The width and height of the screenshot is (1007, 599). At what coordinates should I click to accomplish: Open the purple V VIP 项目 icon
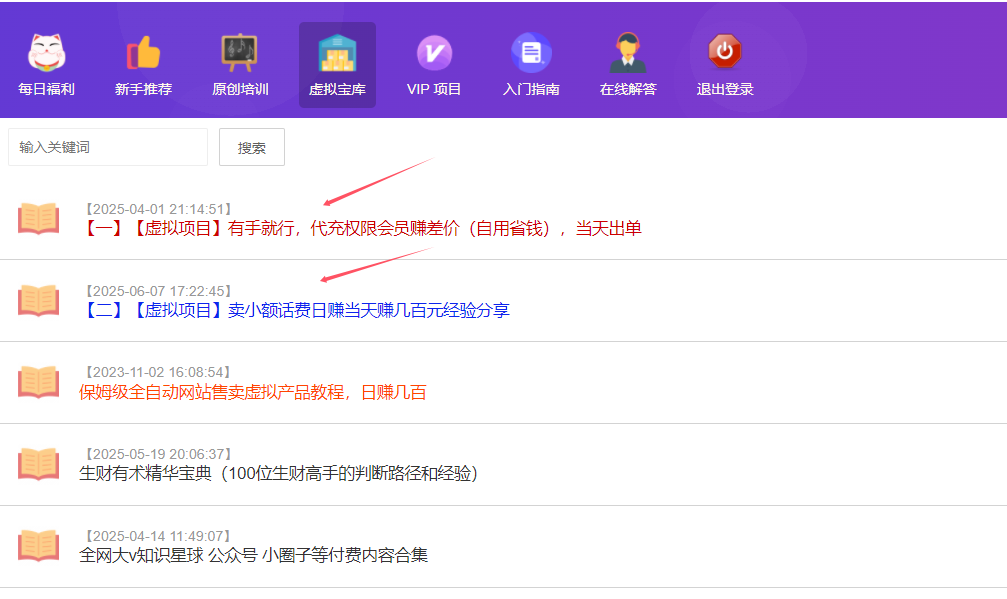pos(434,53)
